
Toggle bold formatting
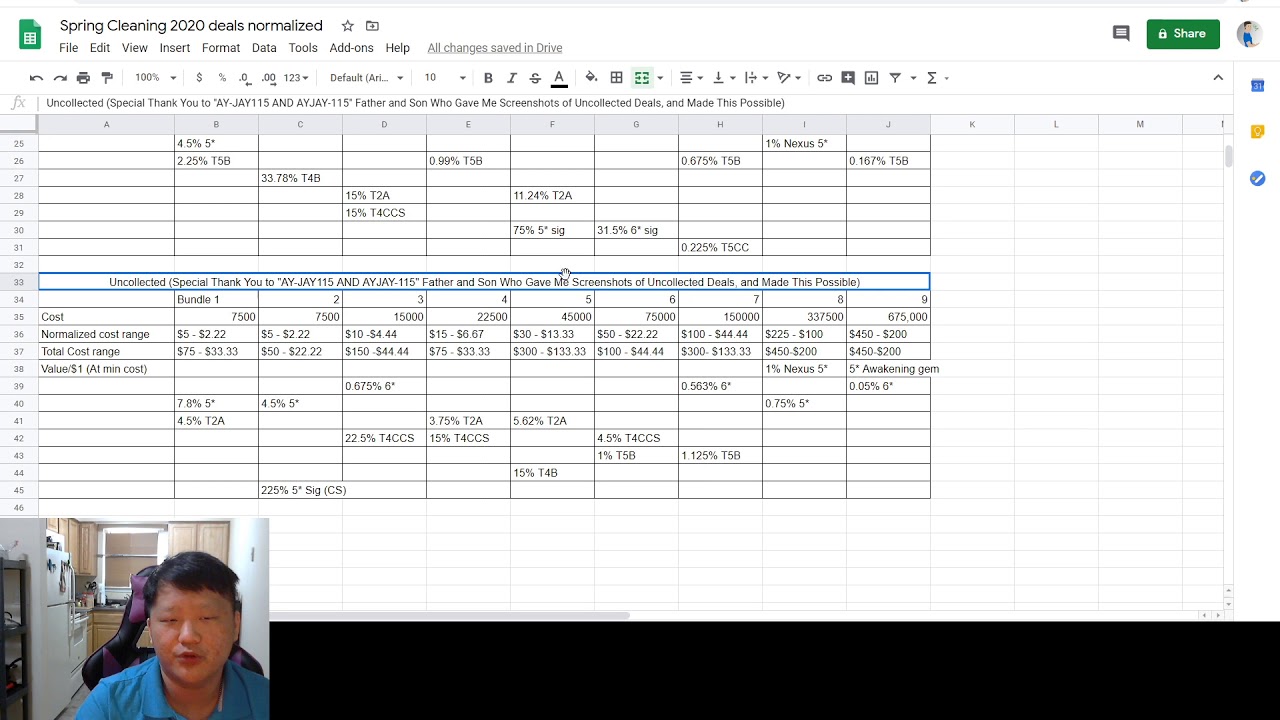(488, 78)
